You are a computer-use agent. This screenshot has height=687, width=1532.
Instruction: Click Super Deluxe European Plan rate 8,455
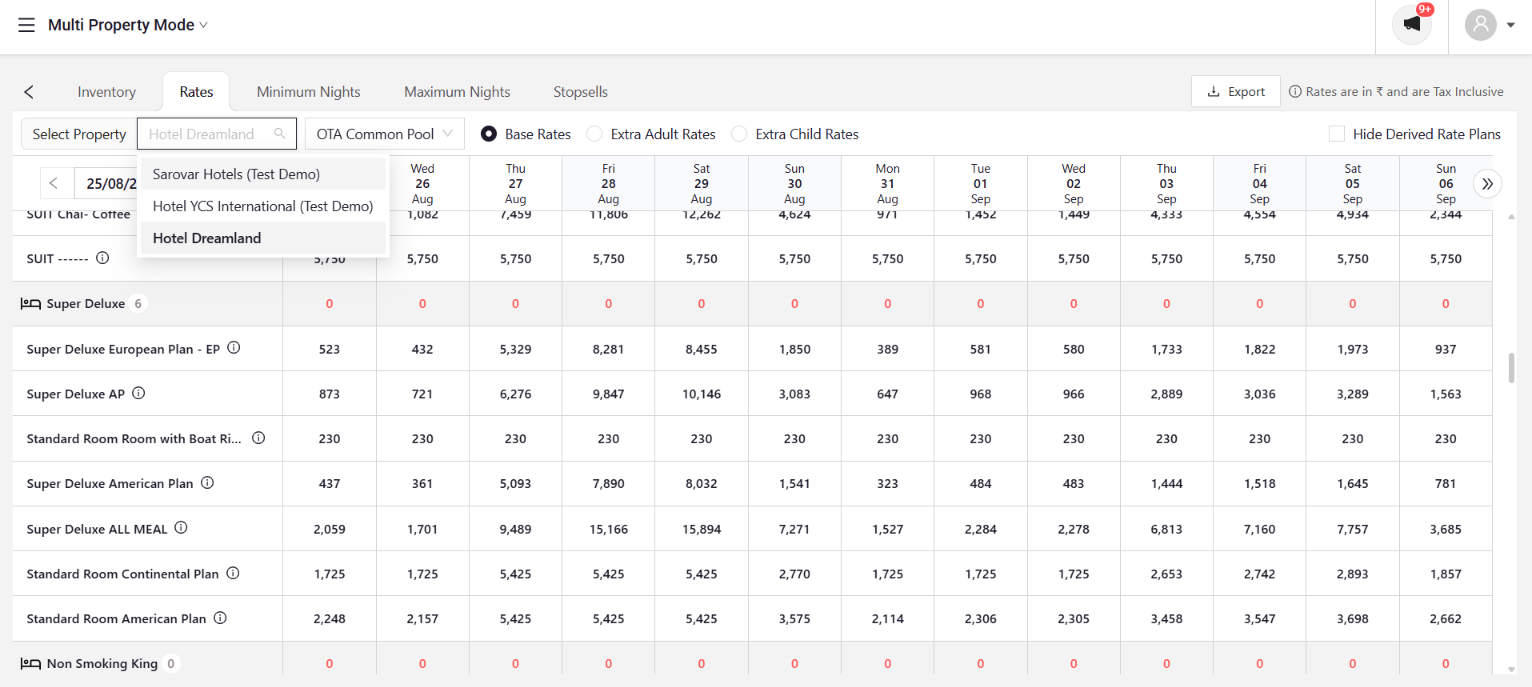pyautogui.click(x=701, y=349)
